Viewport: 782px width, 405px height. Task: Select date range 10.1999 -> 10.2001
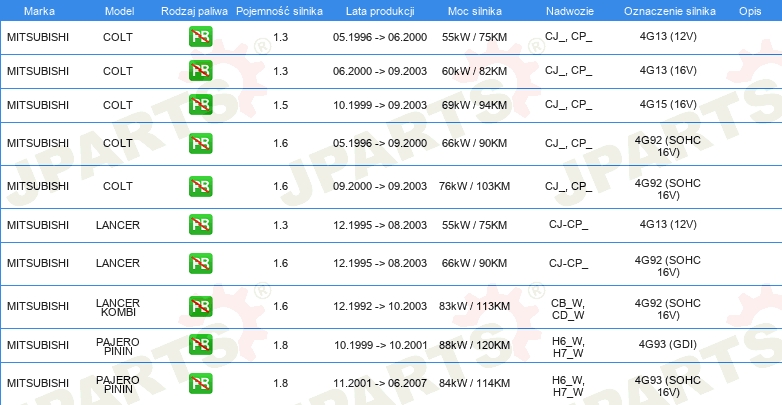380,345
